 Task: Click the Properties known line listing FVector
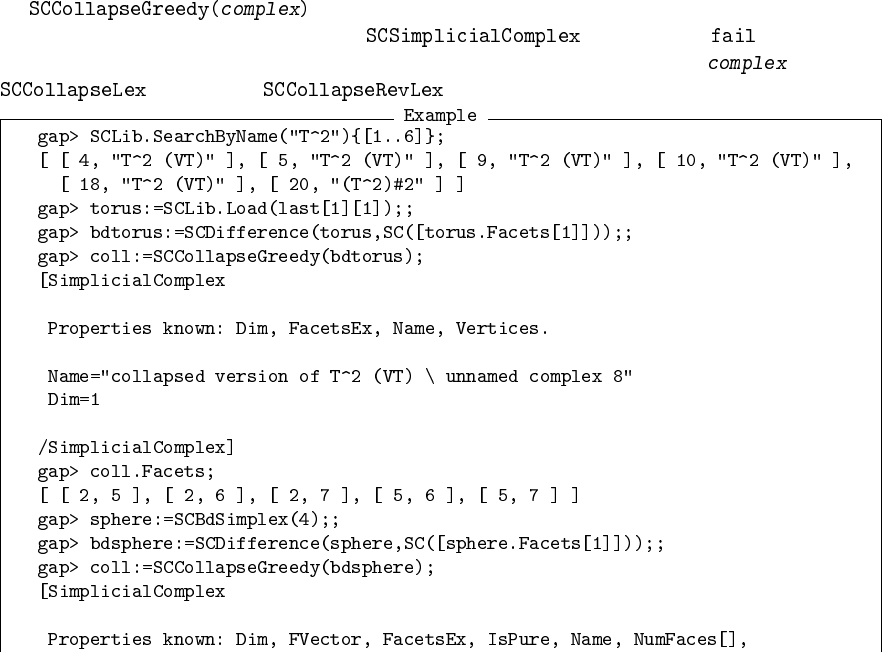coord(397,640)
